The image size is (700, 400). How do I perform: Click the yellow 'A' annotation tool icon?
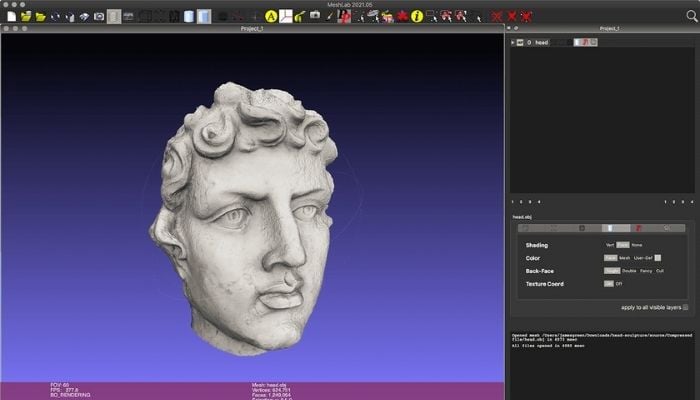(271, 16)
